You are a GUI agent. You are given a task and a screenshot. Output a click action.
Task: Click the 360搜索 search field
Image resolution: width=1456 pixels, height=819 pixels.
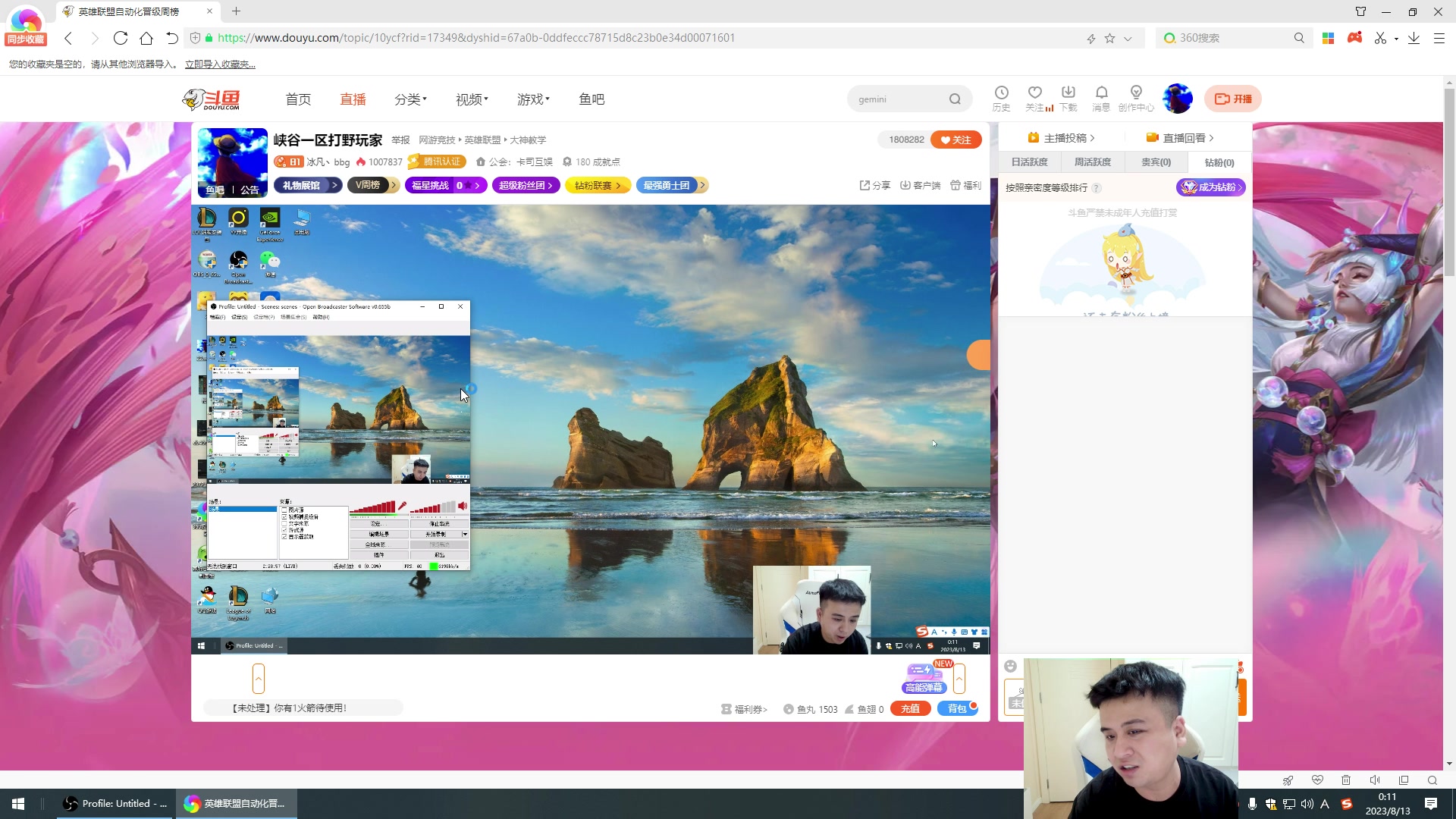[1232, 38]
